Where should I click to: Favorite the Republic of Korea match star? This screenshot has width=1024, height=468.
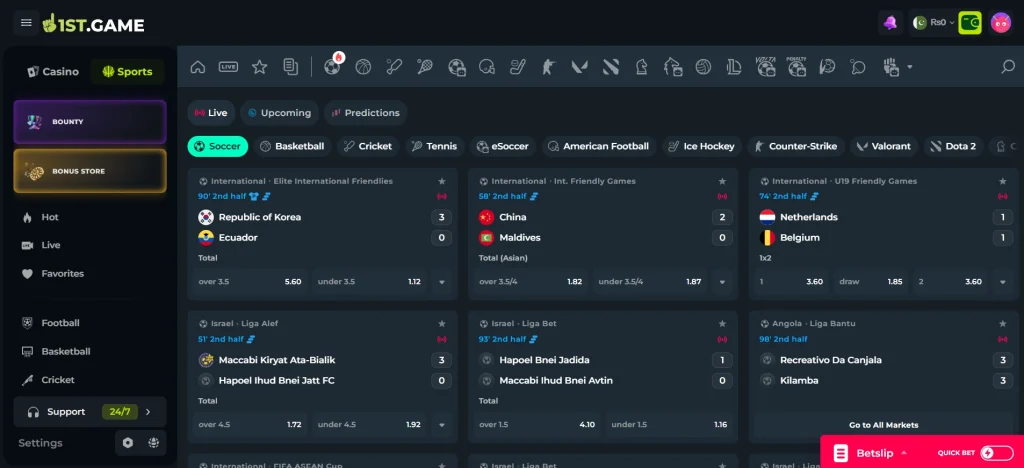point(441,181)
